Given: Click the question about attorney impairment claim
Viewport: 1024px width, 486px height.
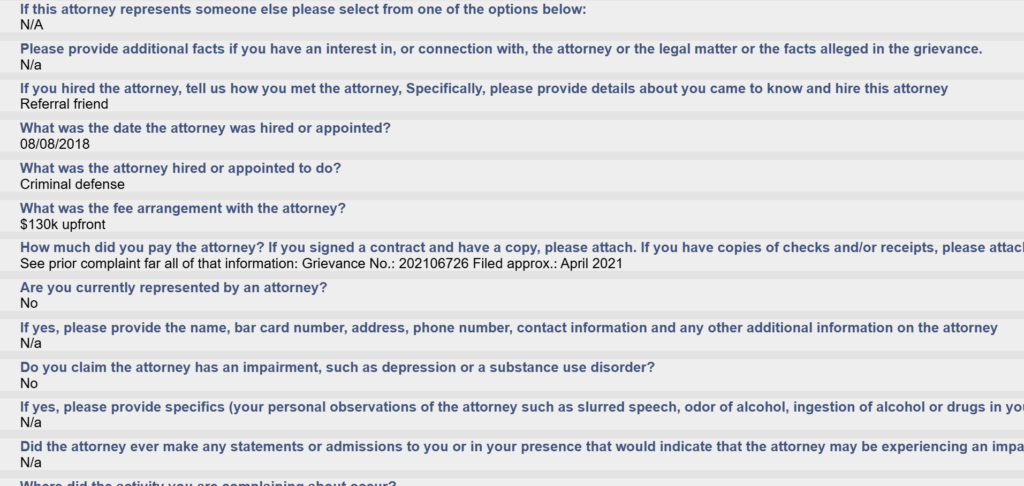Looking at the screenshot, I should point(337,367).
